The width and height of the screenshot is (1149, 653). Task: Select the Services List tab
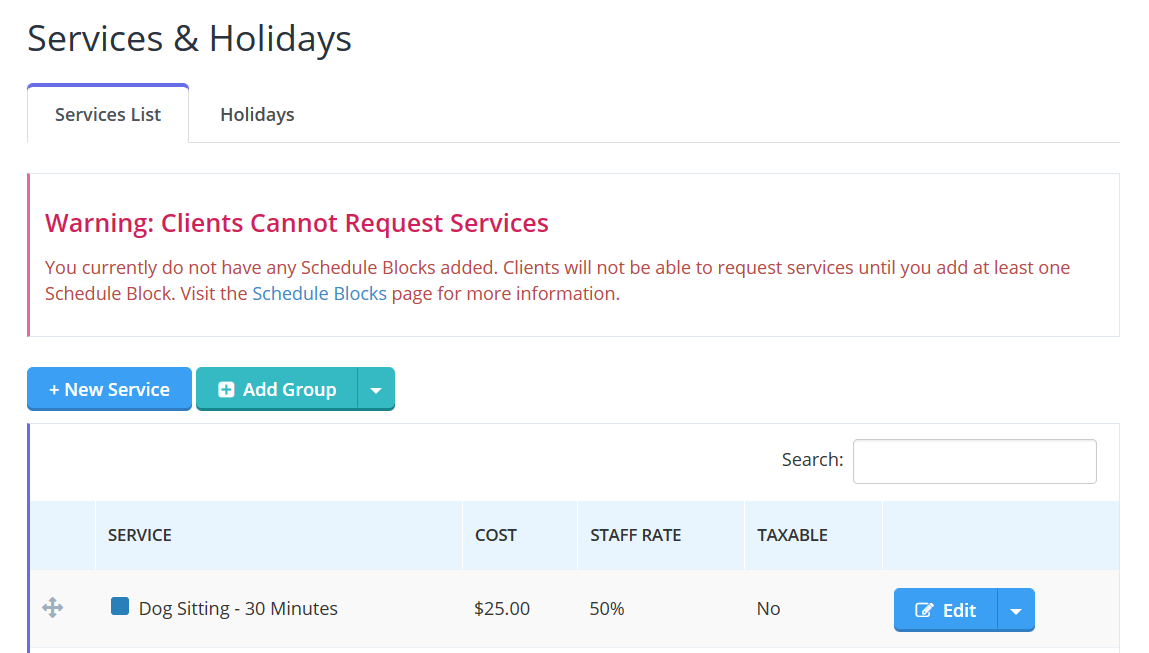[108, 114]
